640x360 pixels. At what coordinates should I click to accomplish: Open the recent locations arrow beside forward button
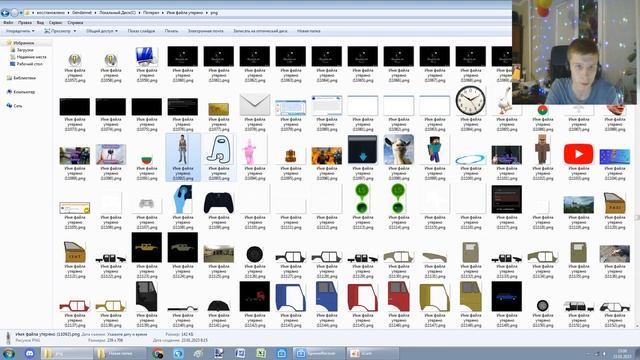[21, 13]
